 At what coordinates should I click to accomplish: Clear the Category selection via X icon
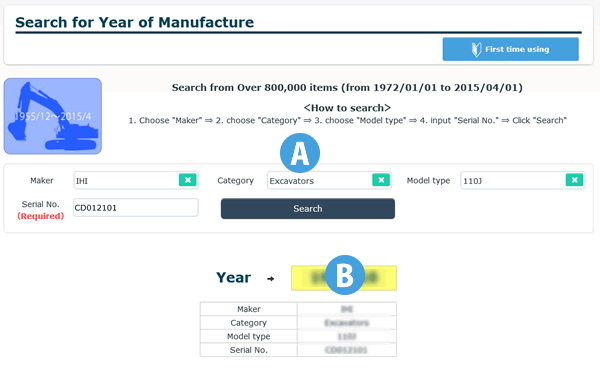(381, 180)
